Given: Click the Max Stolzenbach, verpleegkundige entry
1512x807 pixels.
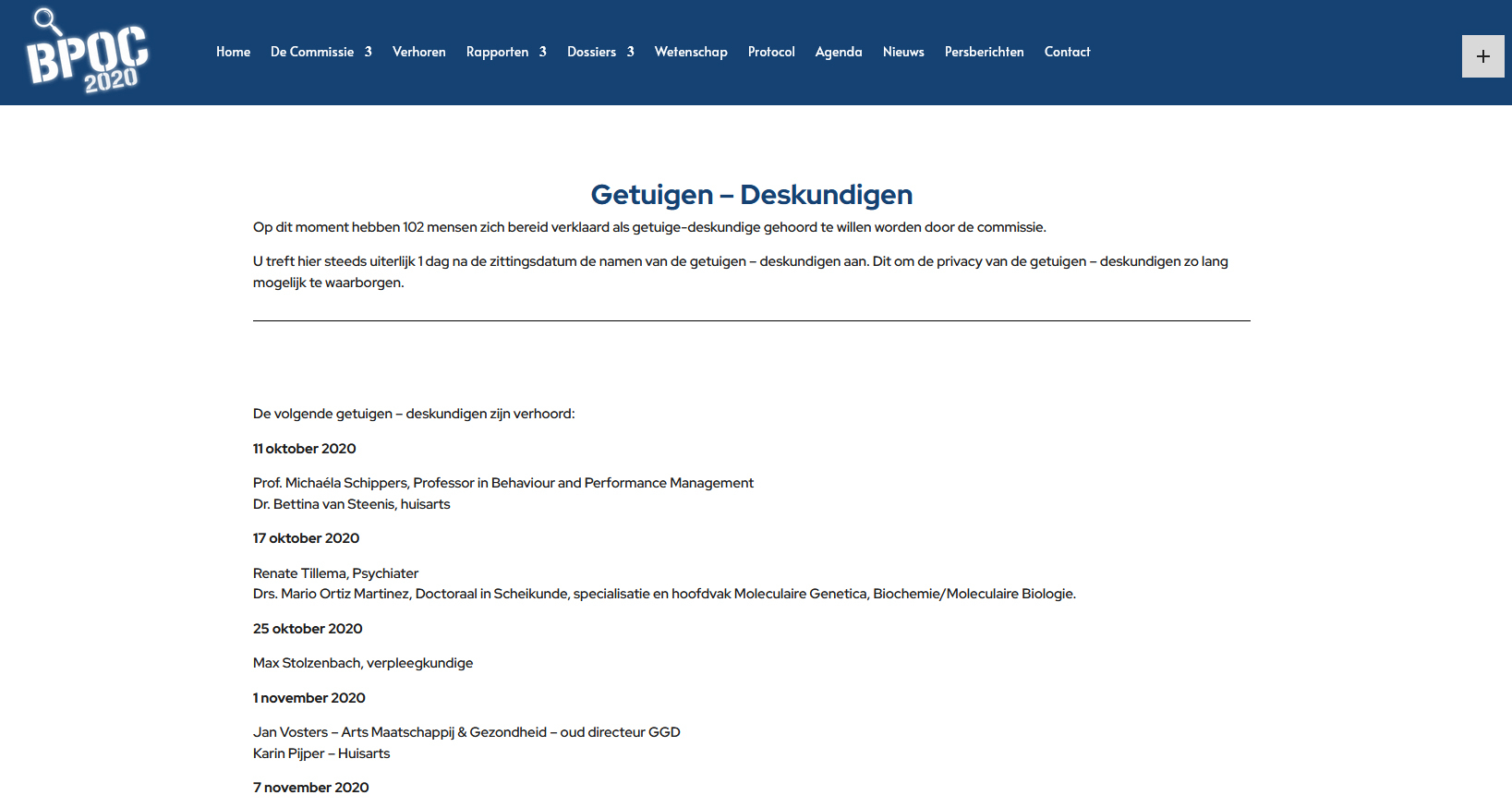Looking at the screenshot, I should (362, 663).
